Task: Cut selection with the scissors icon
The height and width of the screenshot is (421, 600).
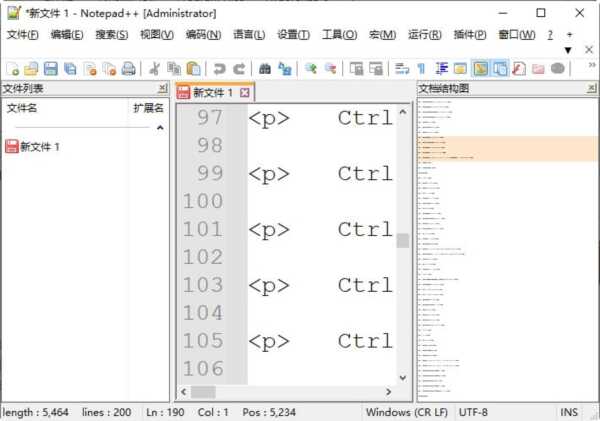Action: point(154,69)
